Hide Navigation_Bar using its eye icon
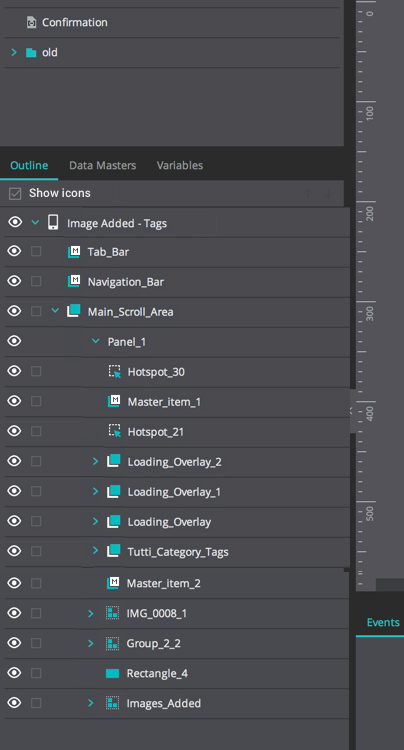This screenshot has height=750, width=404. 14,281
